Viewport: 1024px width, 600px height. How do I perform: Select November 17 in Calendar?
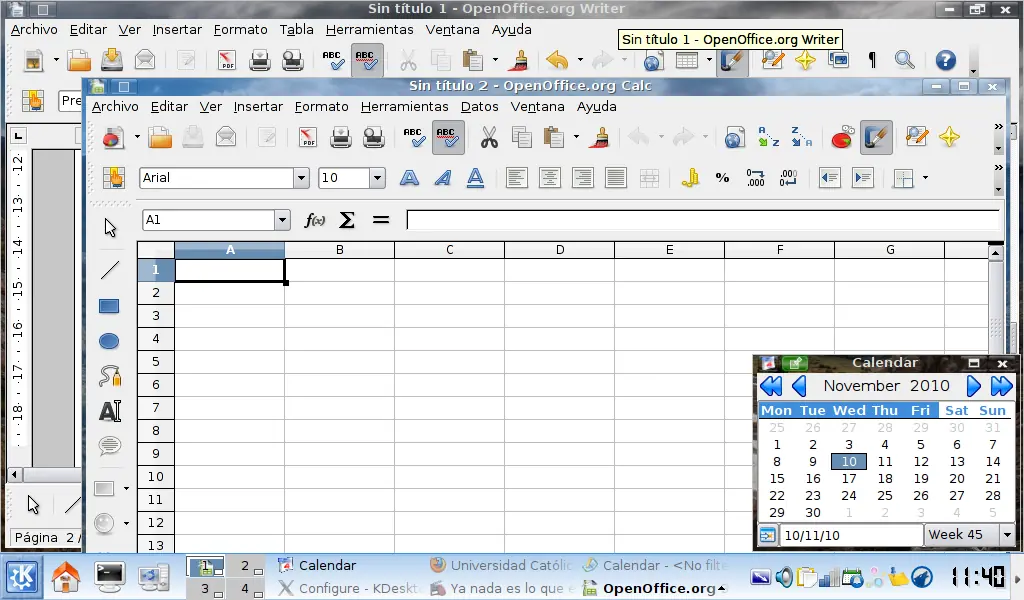(x=849, y=479)
